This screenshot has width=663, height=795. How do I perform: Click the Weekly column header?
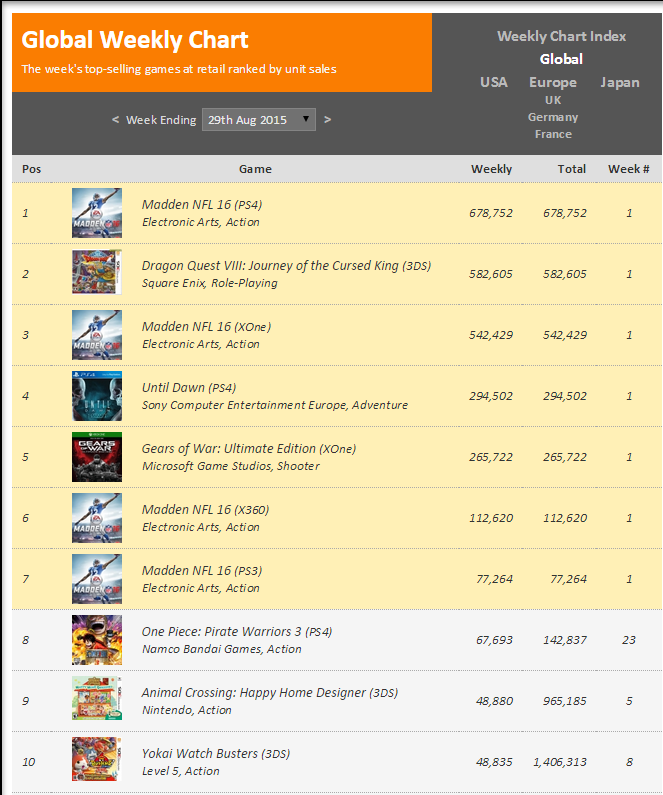[491, 169]
